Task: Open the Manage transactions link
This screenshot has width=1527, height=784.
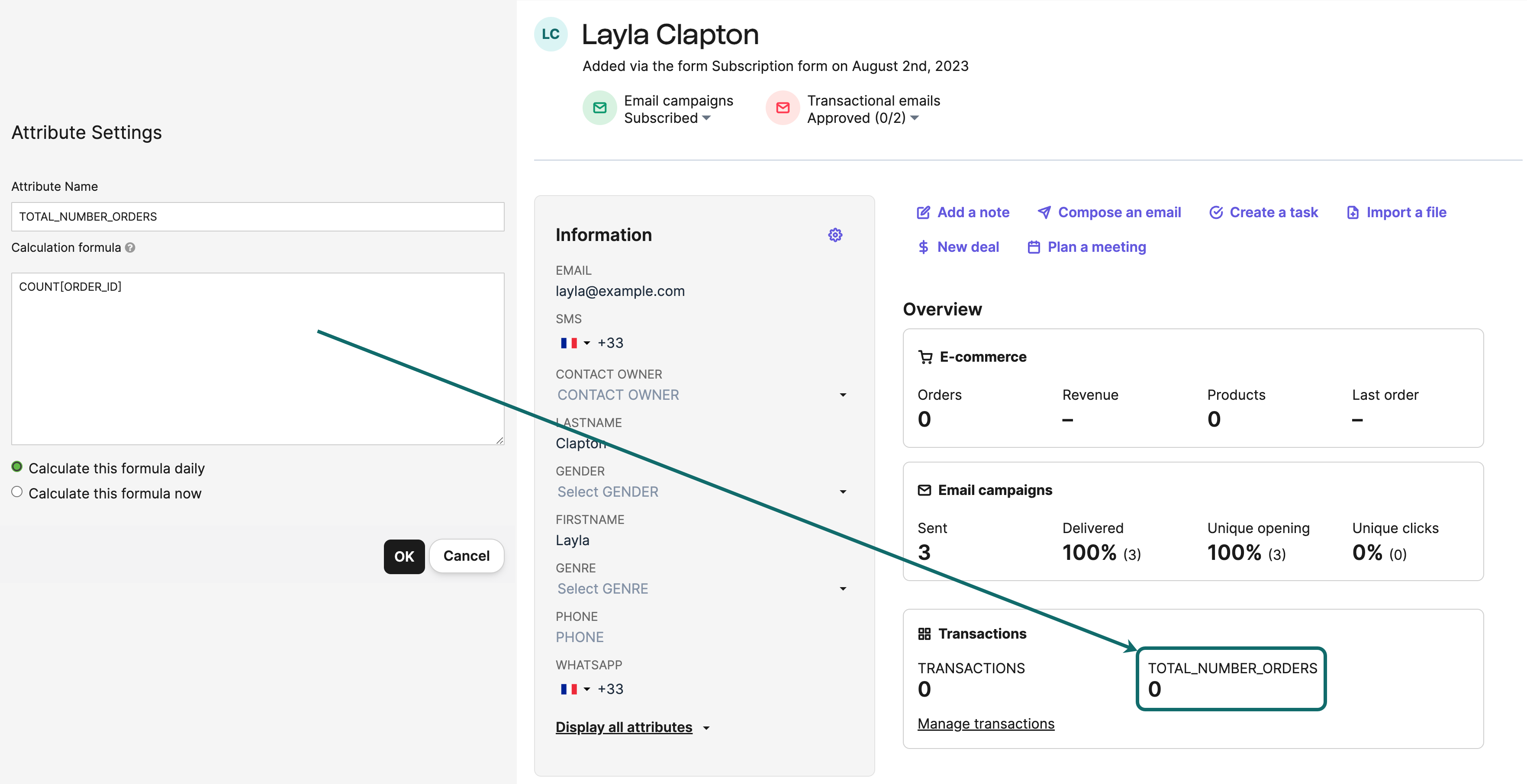Action: [985, 723]
